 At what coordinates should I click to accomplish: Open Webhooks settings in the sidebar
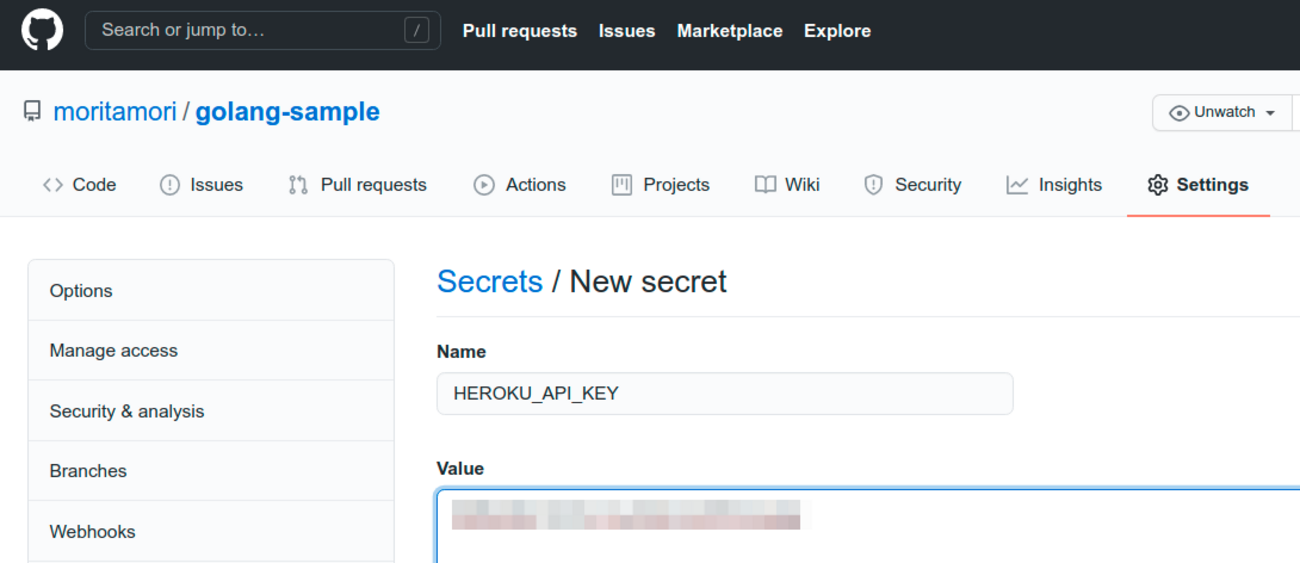tap(92, 531)
